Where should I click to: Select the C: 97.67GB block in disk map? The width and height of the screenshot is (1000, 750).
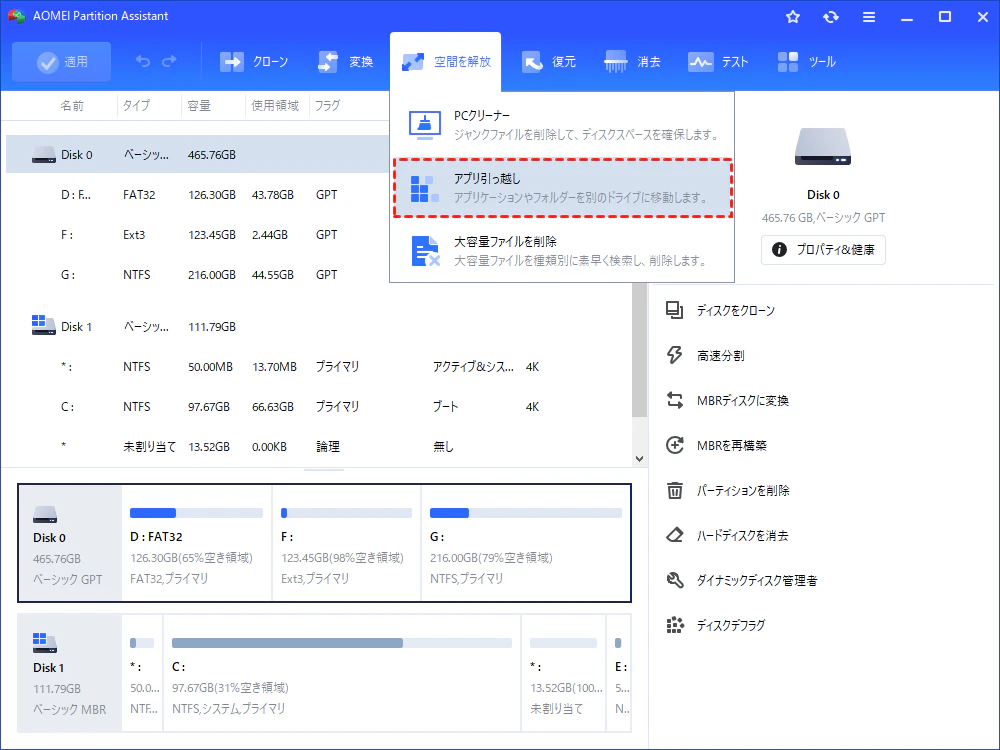point(342,673)
